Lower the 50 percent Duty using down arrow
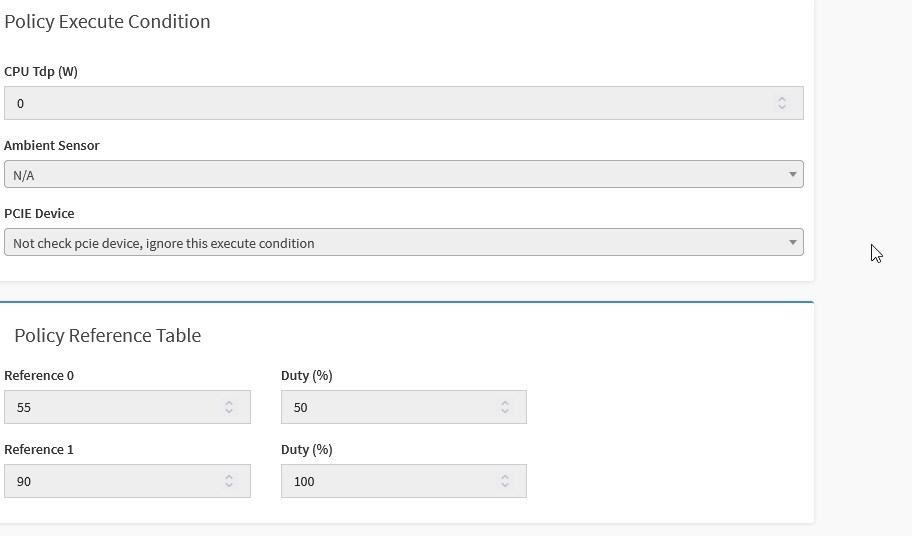Image resolution: width=912 pixels, height=536 pixels. 505,411
